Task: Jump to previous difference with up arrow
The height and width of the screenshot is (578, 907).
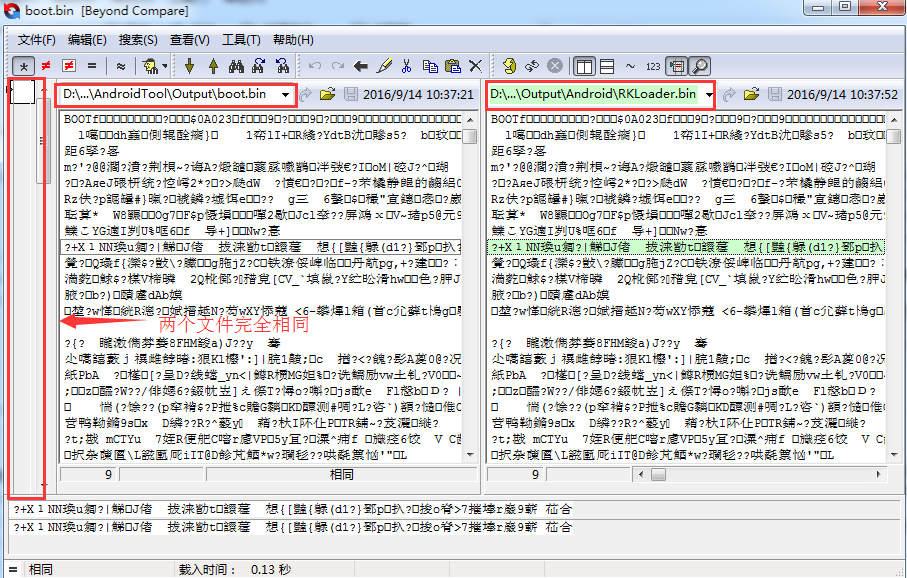Action: click(x=213, y=66)
